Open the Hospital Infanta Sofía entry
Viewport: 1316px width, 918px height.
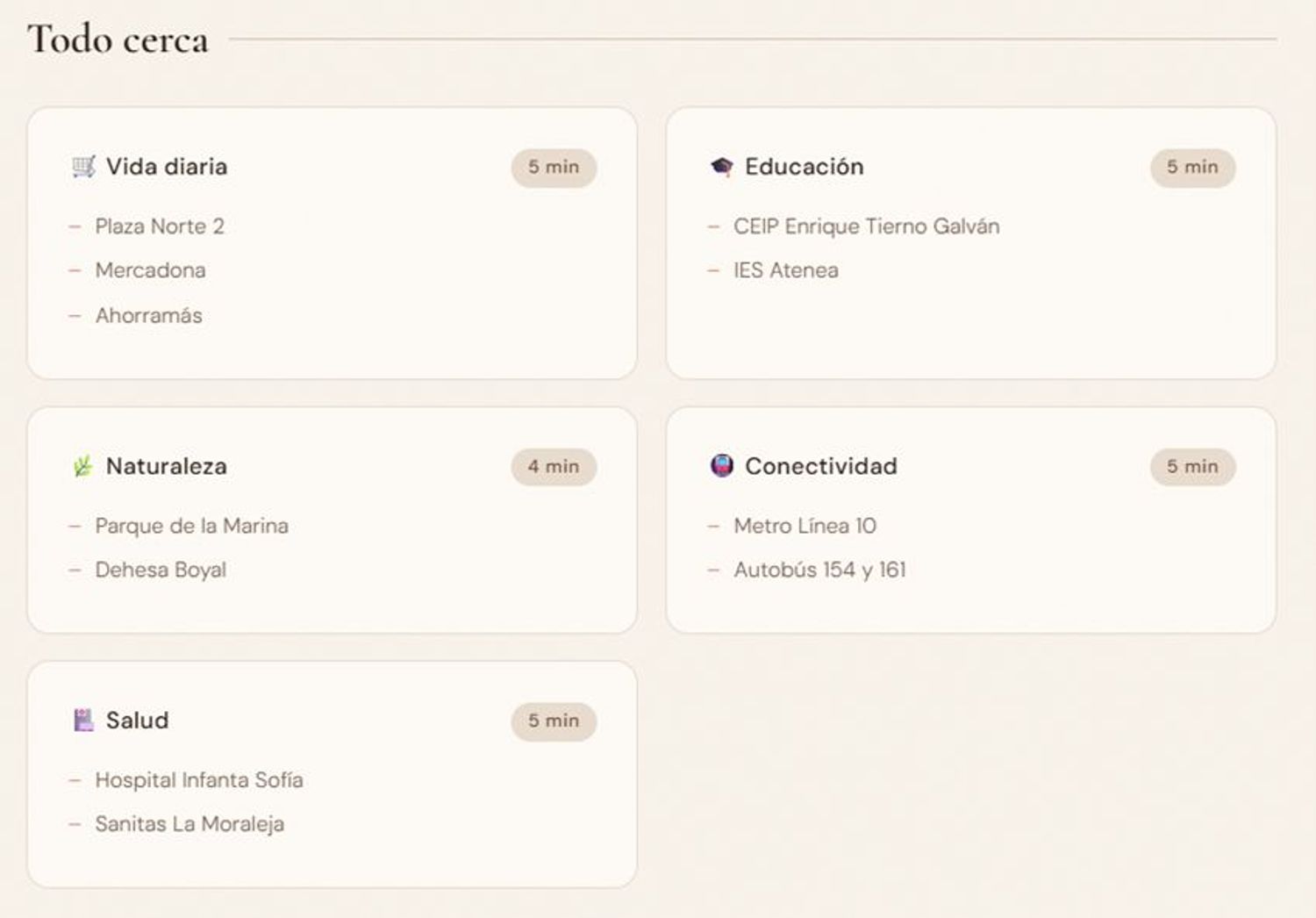[x=199, y=780]
